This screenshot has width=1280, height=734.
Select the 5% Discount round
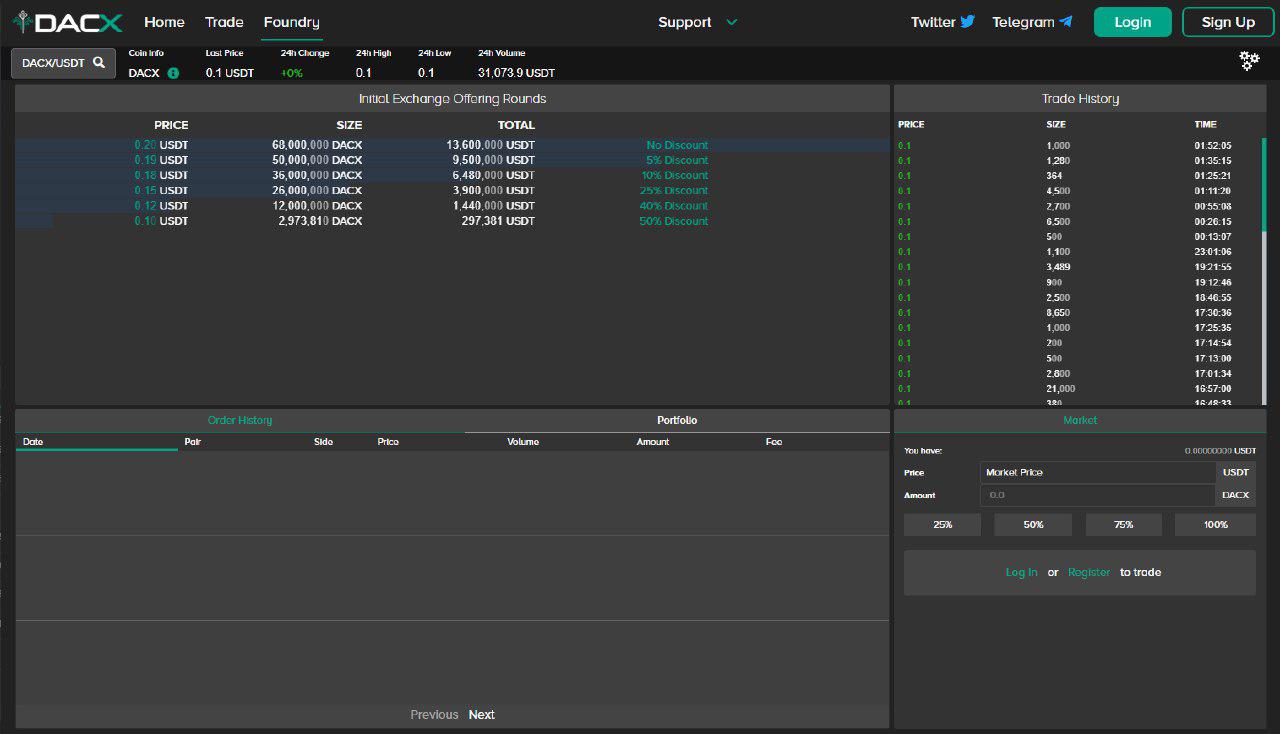[x=452, y=160]
